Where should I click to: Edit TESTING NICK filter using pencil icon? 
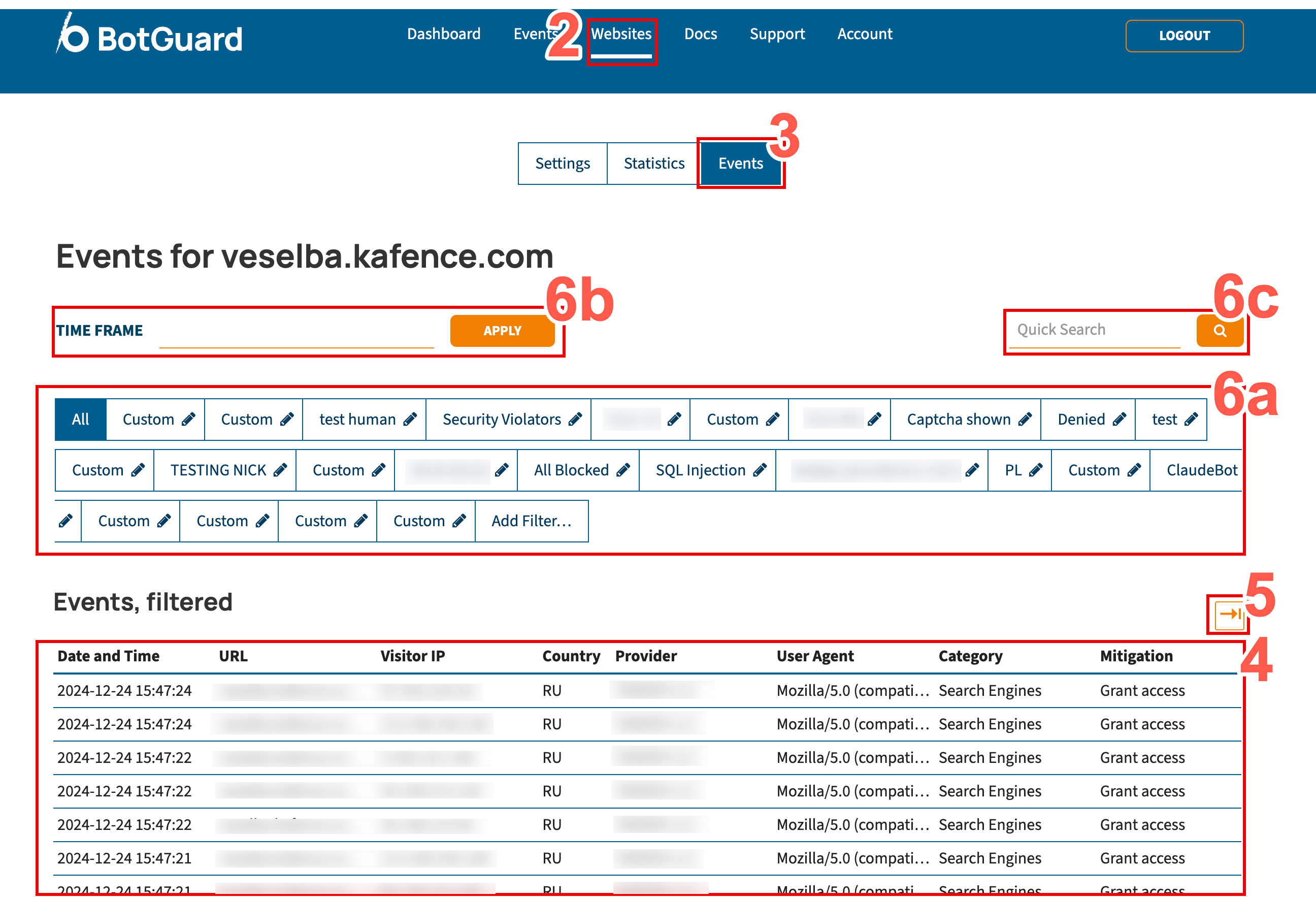coord(280,470)
